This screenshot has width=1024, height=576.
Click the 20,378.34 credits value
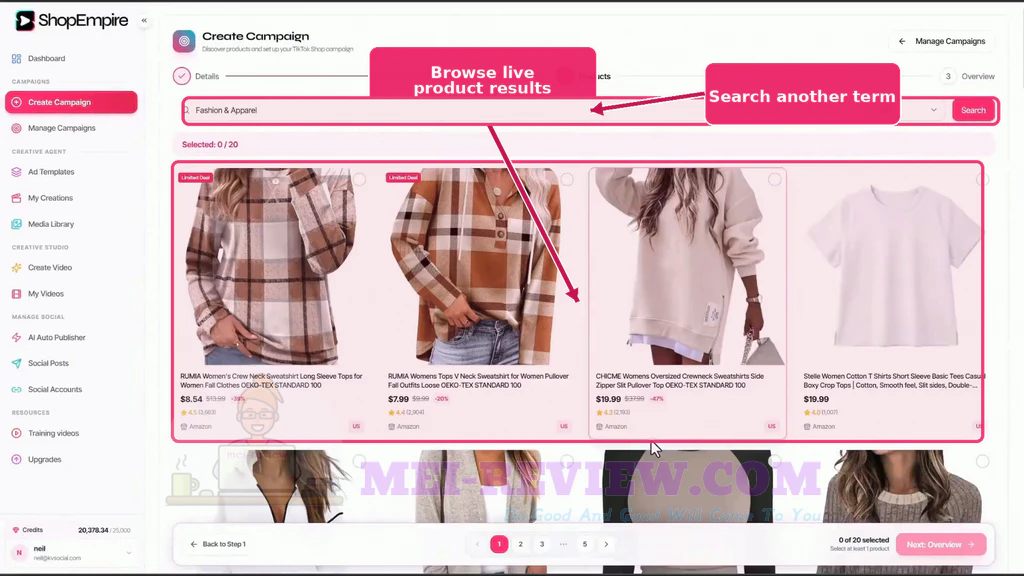[x=93, y=530]
